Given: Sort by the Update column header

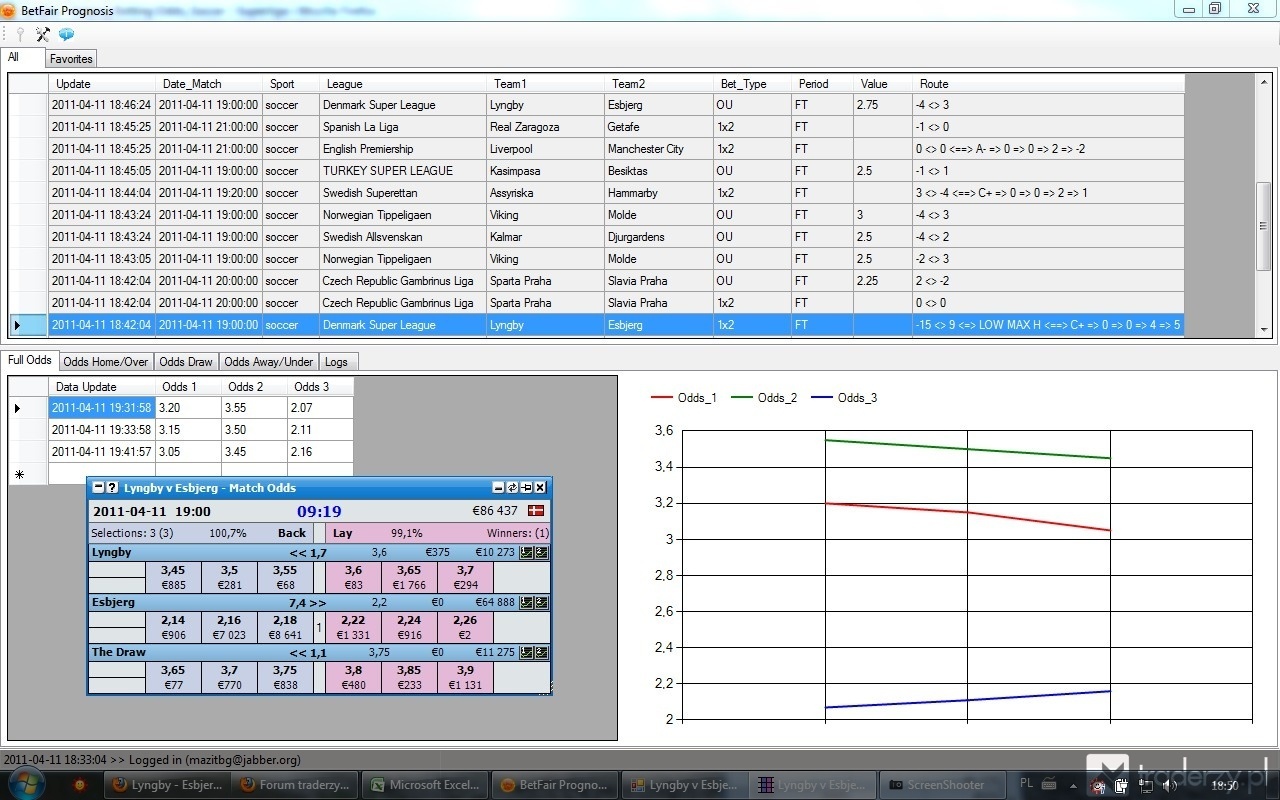Looking at the screenshot, I should (x=102, y=84).
